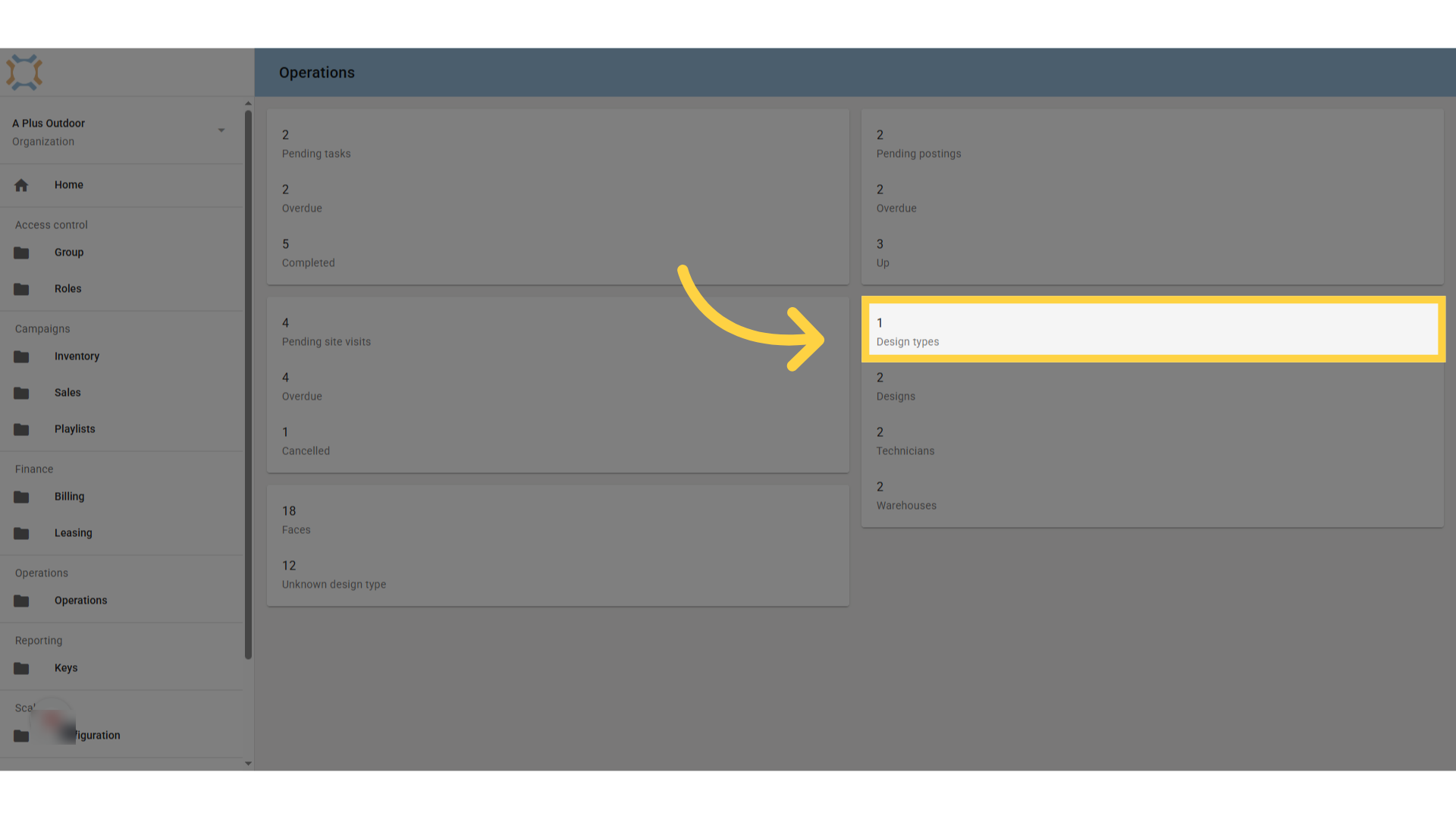Click the Roles folder icon

(x=21, y=289)
